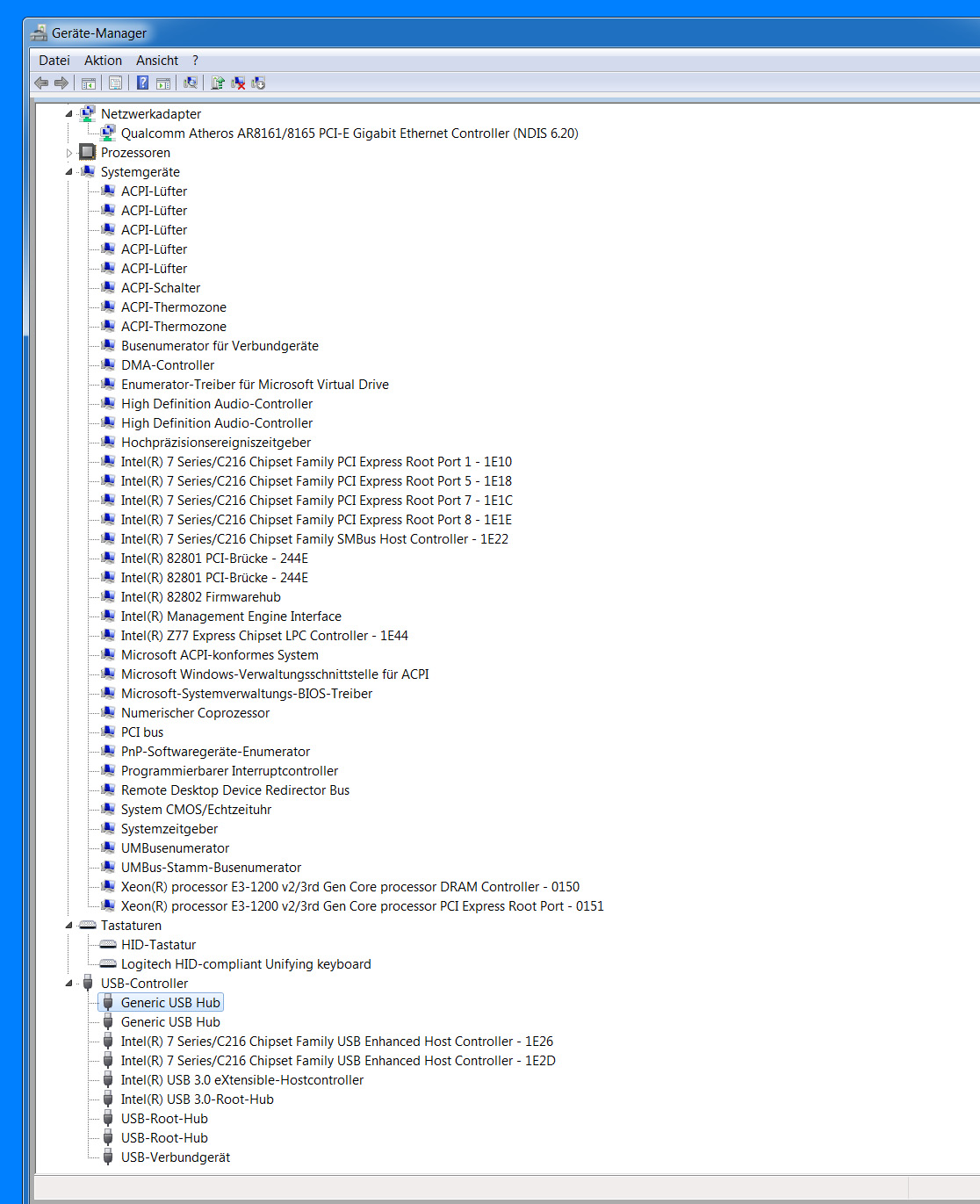The image size is (980, 1204).
Task: Click the UMBusenumerator device icon
Action: [x=107, y=847]
